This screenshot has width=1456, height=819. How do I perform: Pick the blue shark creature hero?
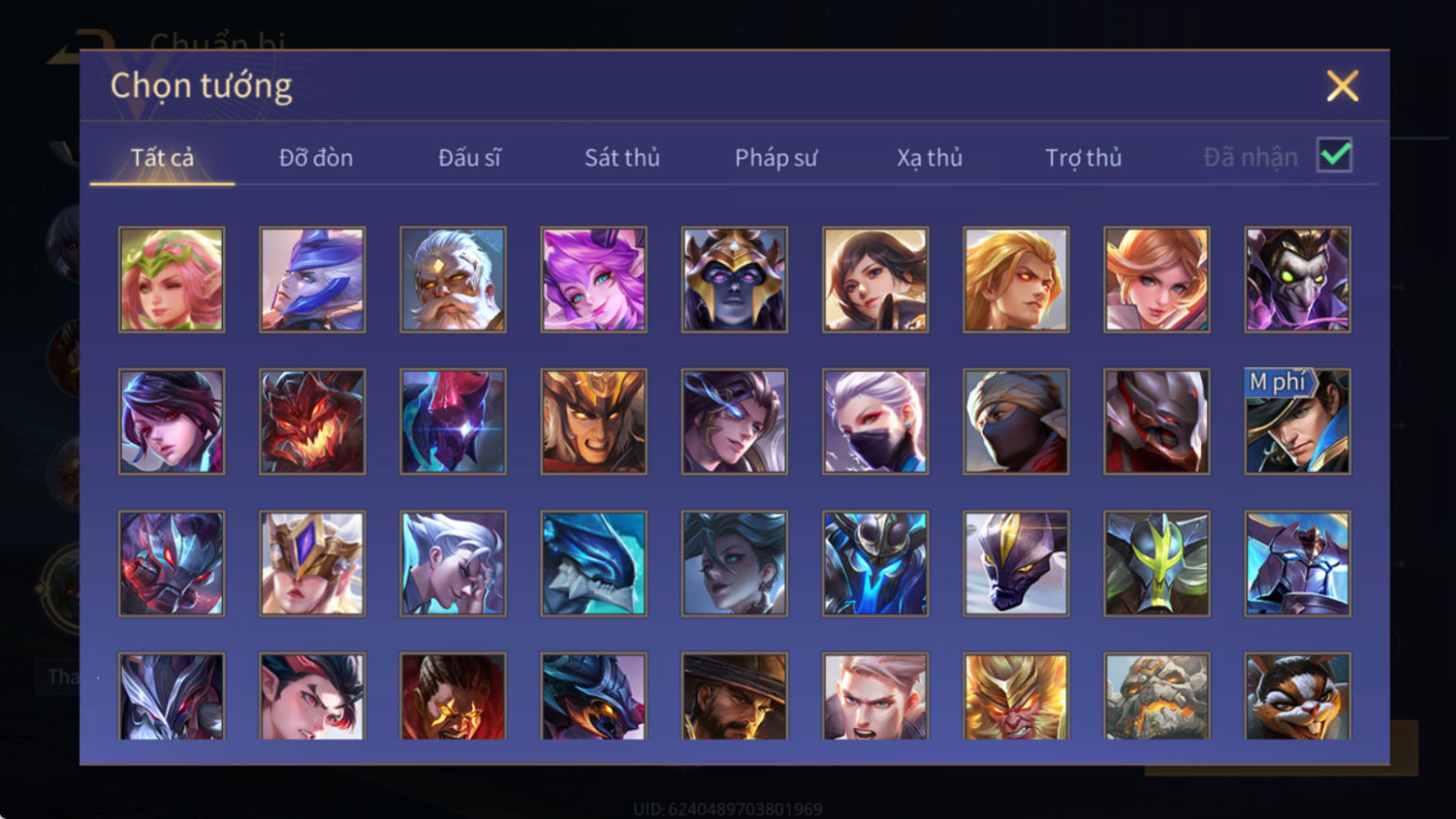[x=594, y=563]
